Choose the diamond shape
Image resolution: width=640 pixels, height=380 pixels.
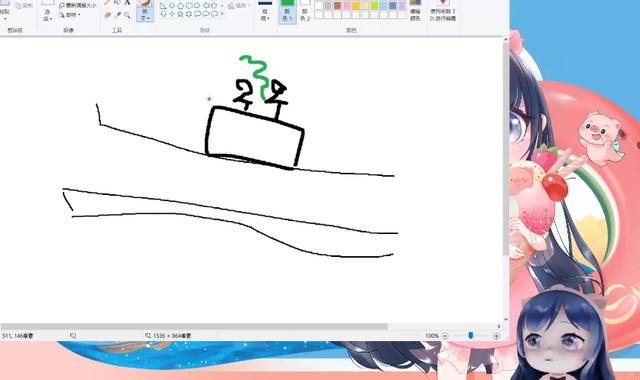(x=172, y=6)
